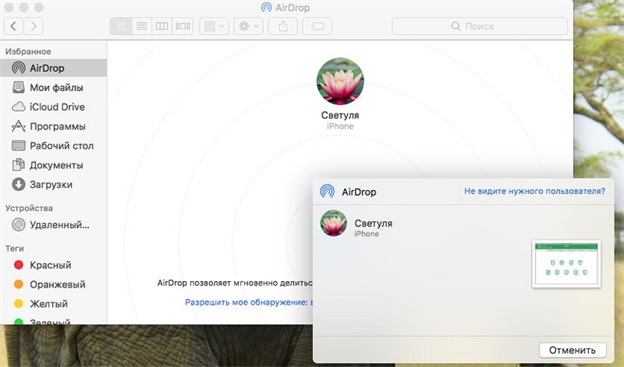
Task: Click the shared file preview thumbnail
Action: tap(566, 264)
